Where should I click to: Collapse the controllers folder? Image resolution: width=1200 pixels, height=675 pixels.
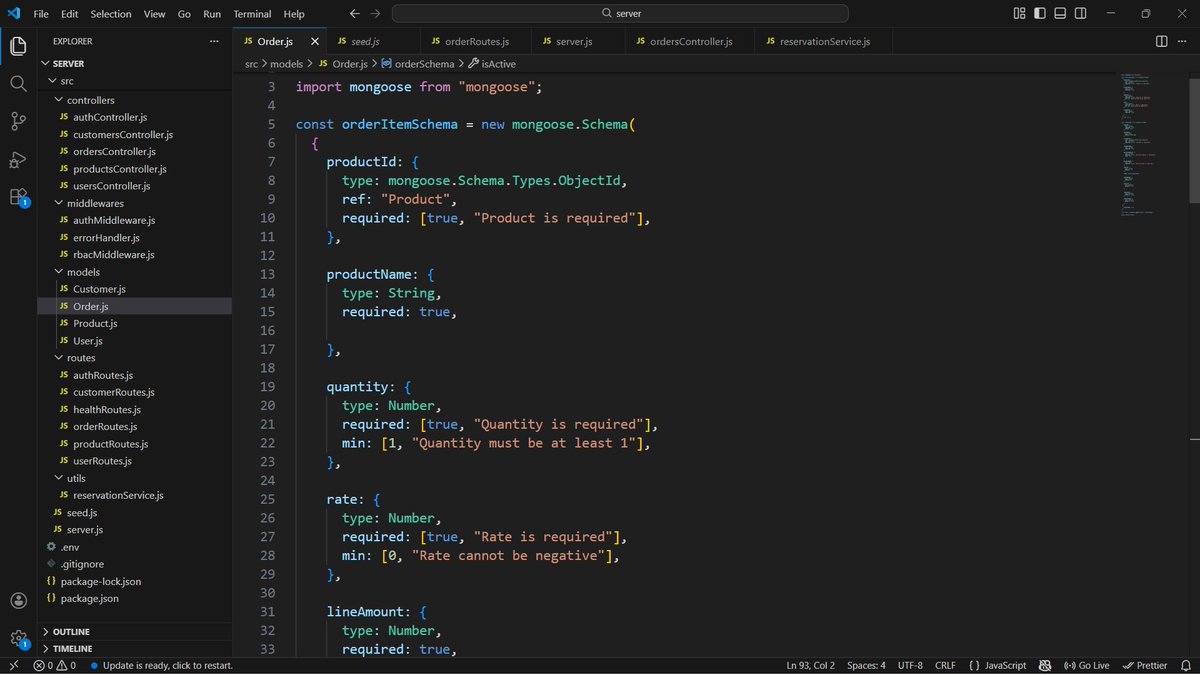[x=134, y=100]
